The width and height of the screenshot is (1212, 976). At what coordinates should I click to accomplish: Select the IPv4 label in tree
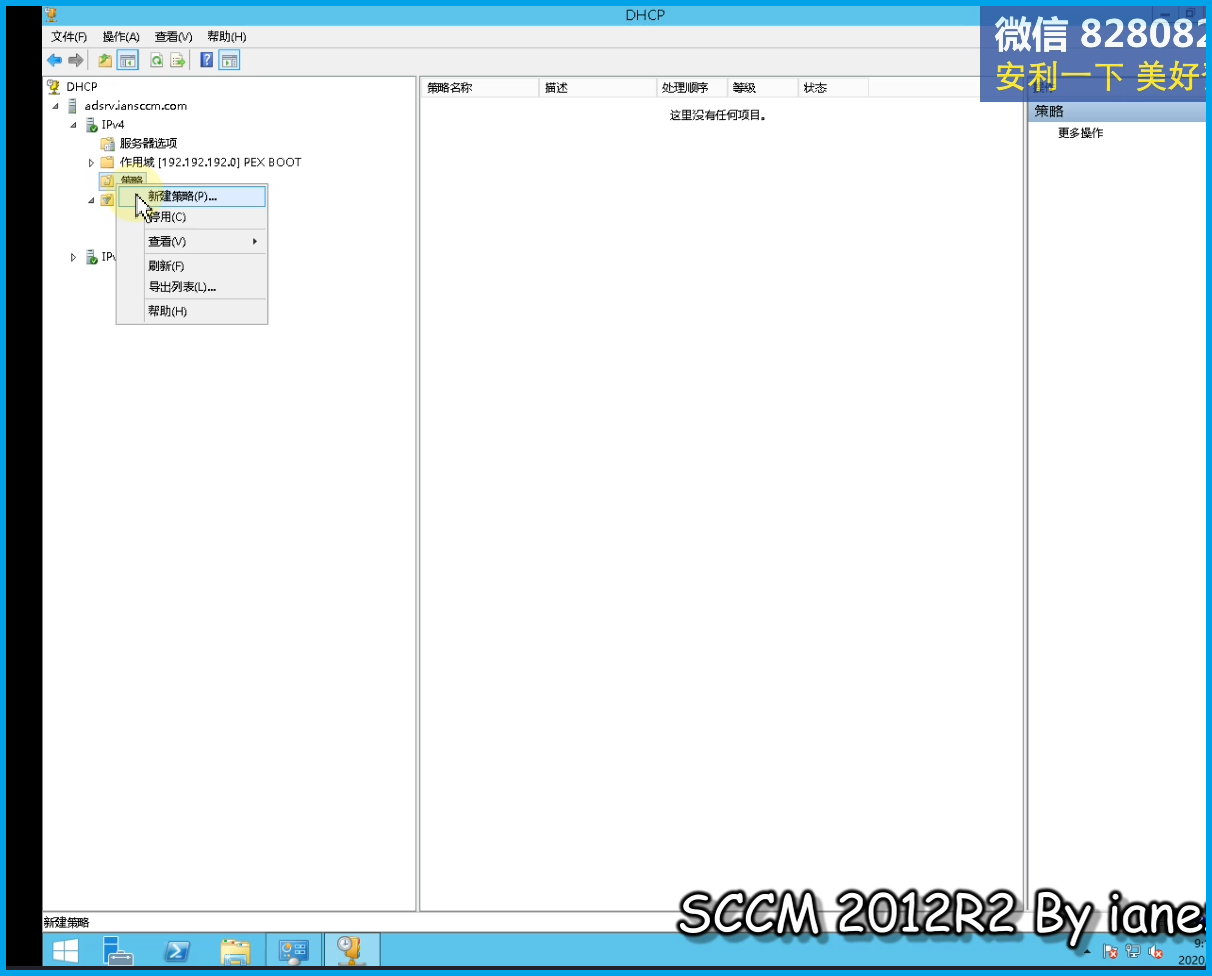[x=113, y=125]
